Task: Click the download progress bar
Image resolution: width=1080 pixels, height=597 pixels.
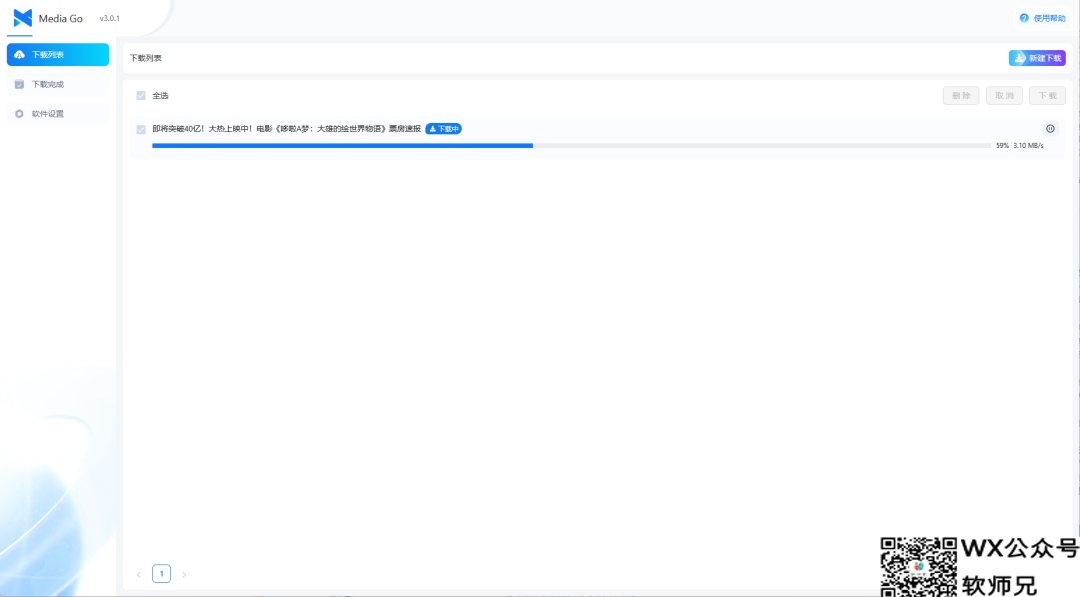Action: [571, 145]
